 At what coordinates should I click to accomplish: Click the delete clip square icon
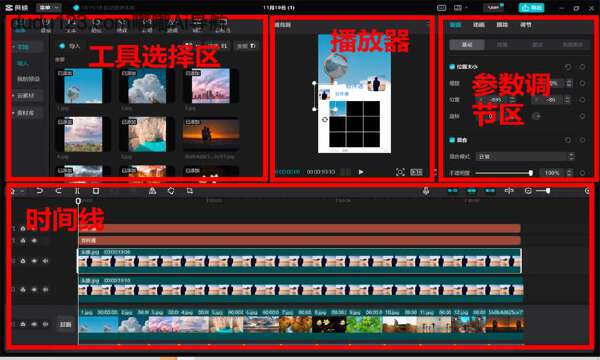coord(96,191)
